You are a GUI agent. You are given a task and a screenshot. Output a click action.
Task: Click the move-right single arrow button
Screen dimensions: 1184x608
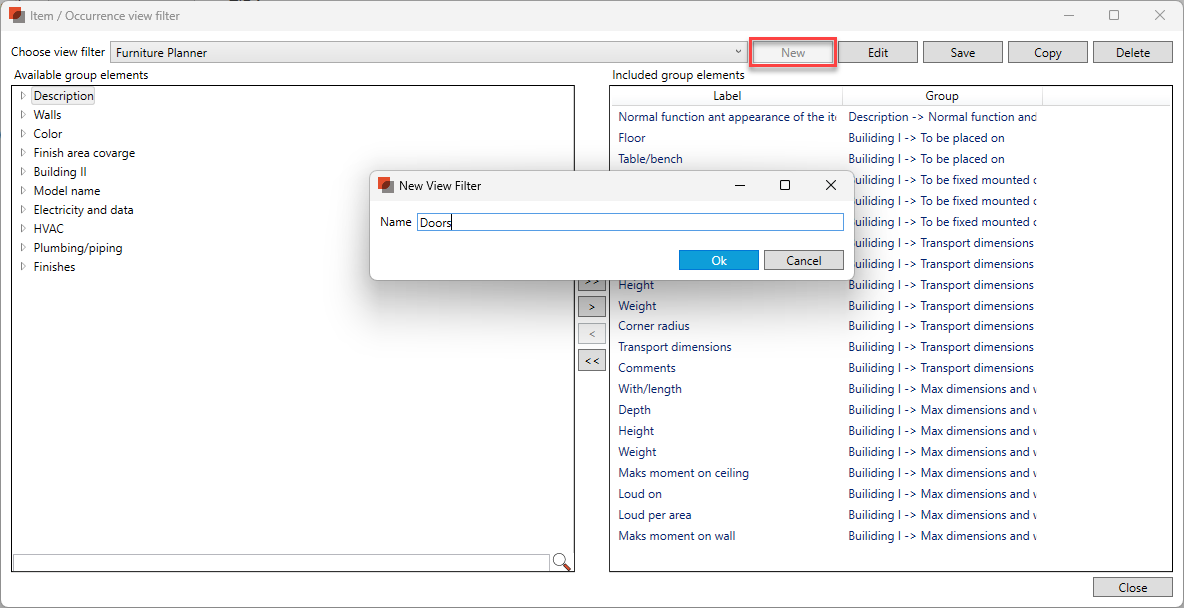tap(592, 307)
